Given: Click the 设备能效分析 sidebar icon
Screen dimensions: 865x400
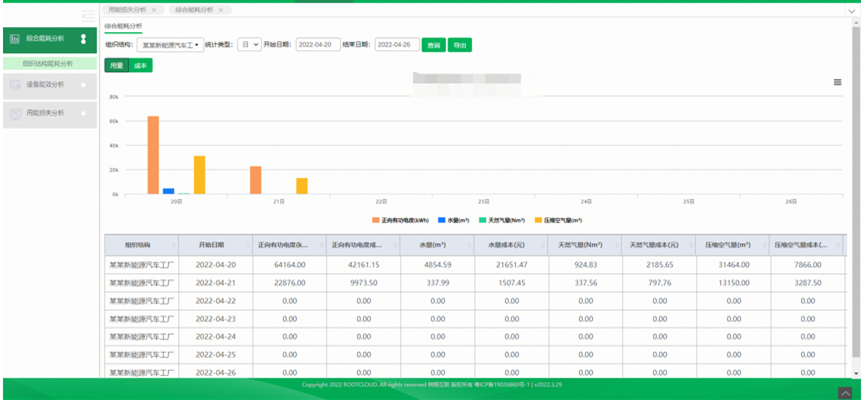Looking at the screenshot, I should 15,85.
